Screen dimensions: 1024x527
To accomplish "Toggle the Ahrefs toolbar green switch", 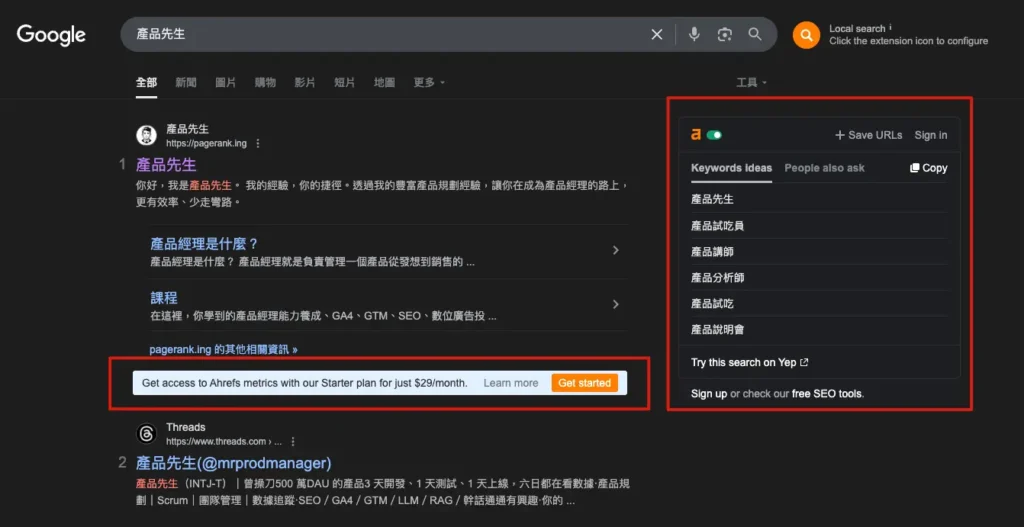I will point(714,135).
